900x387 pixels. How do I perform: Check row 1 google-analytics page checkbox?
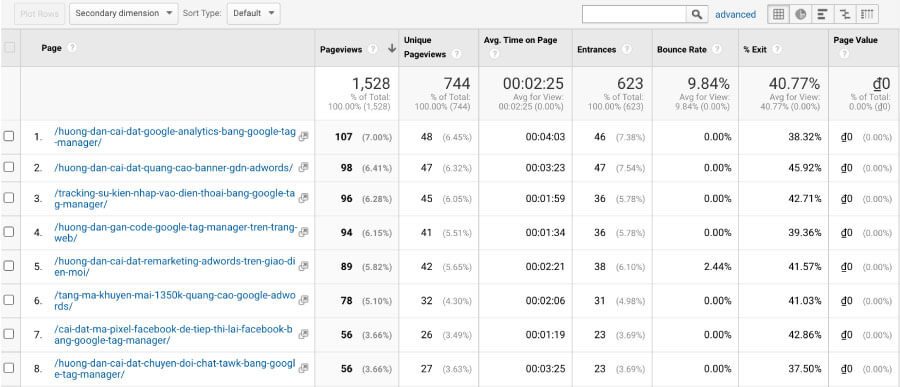click(x=9, y=136)
